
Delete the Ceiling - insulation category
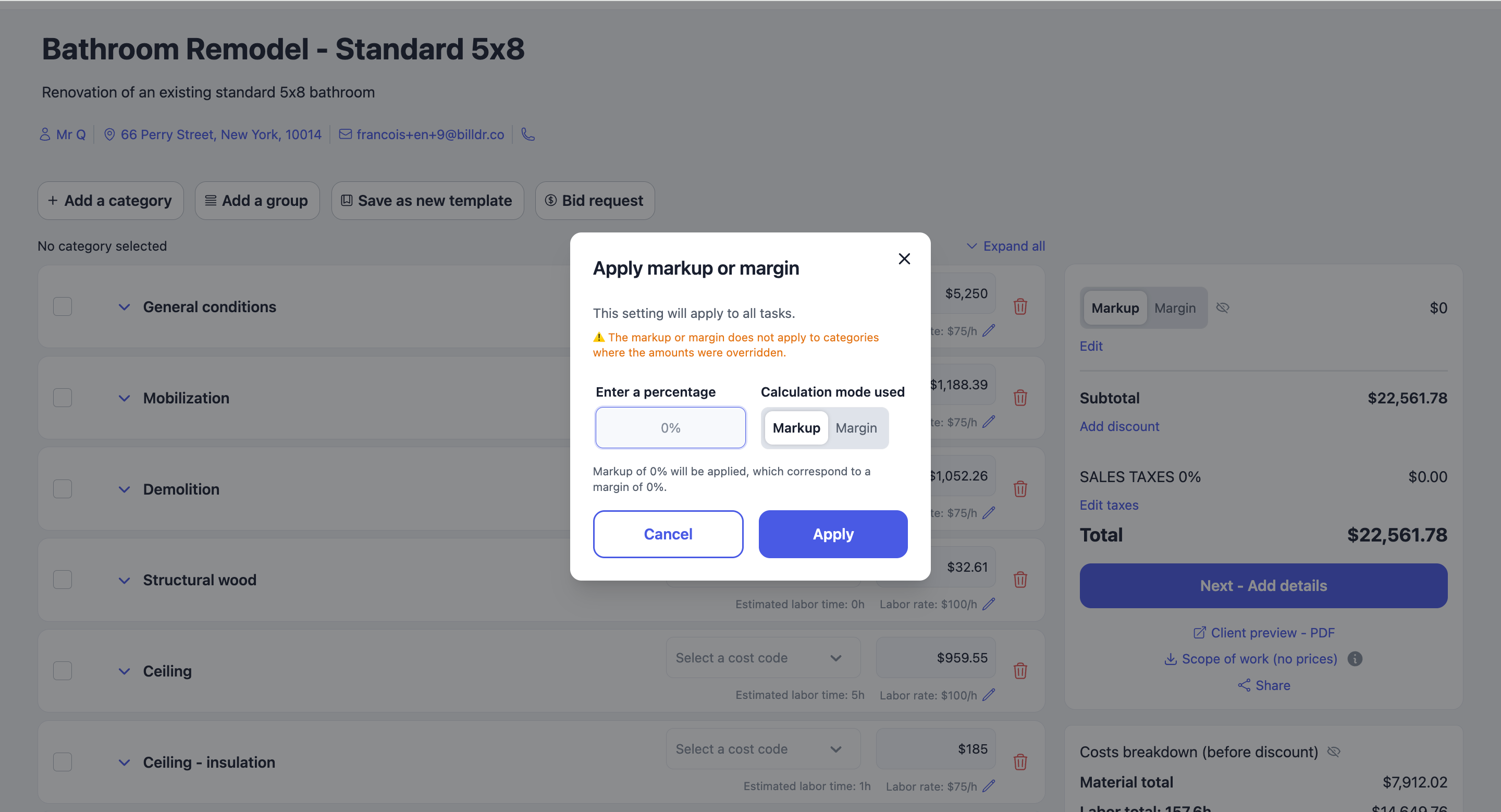[x=1020, y=762]
